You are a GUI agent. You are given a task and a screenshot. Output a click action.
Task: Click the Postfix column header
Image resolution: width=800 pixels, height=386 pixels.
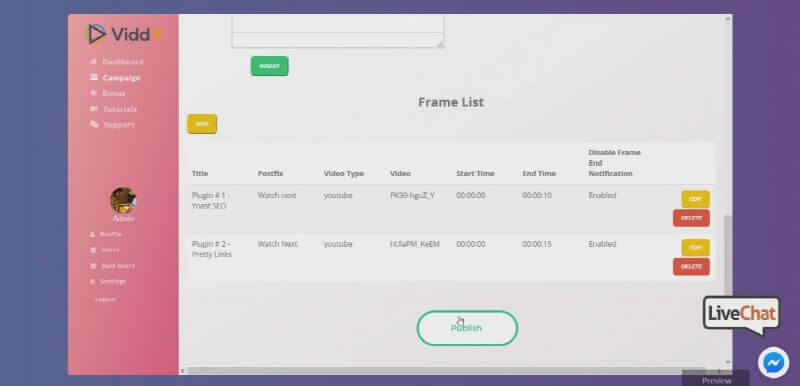tap(270, 173)
